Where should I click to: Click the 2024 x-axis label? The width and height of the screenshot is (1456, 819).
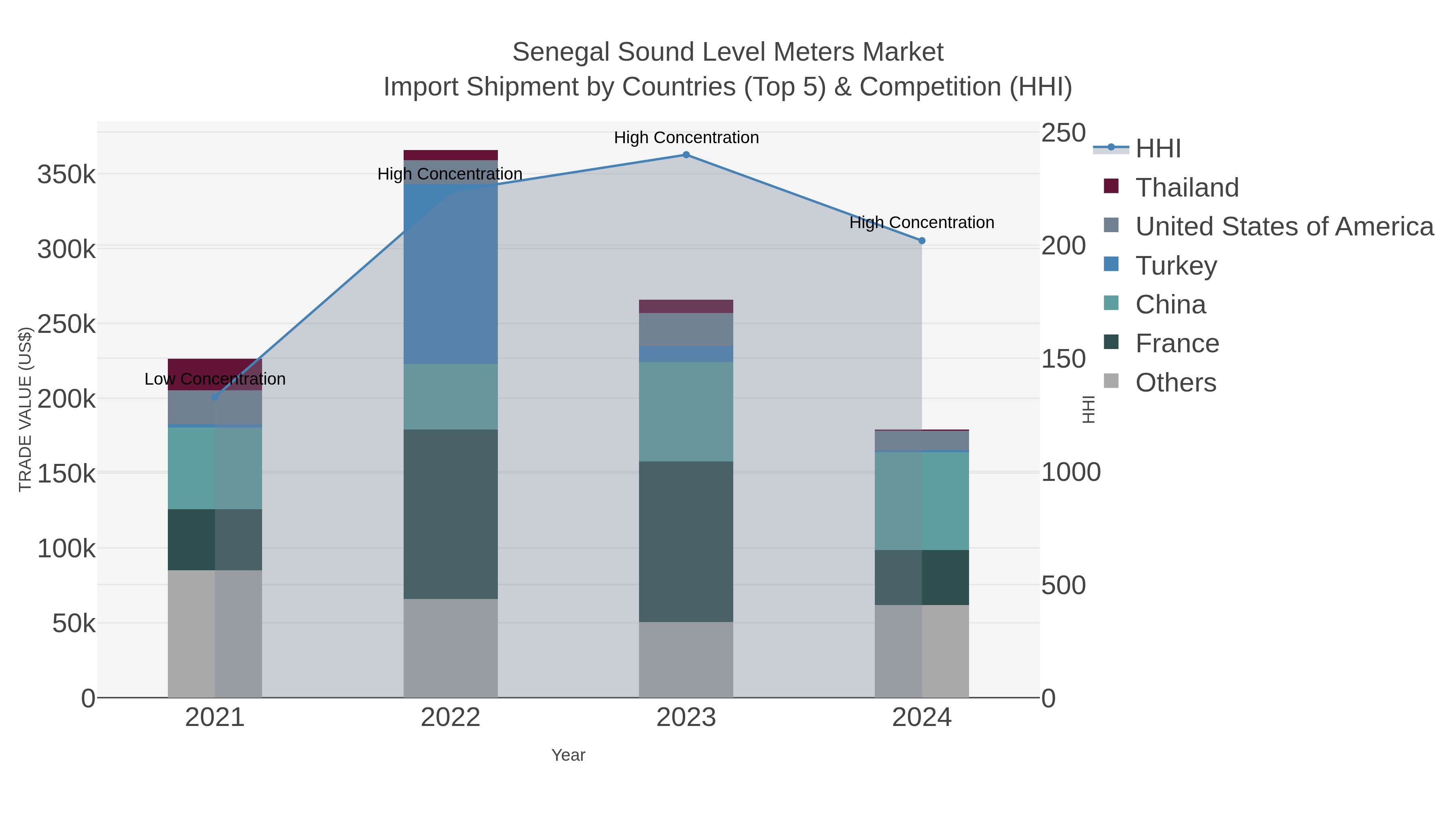click(922, 718)
